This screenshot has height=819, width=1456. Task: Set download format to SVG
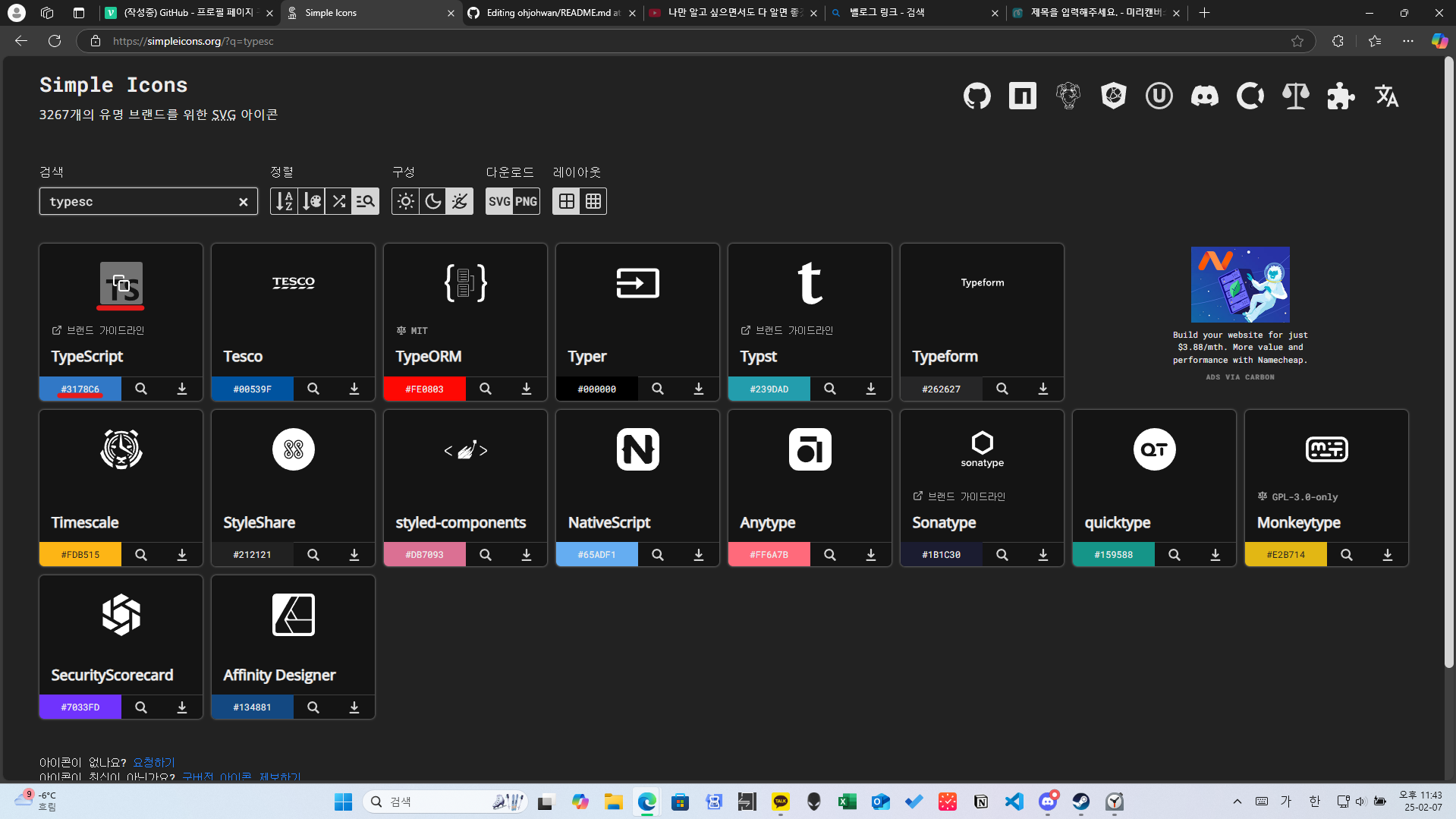[499, 201]
